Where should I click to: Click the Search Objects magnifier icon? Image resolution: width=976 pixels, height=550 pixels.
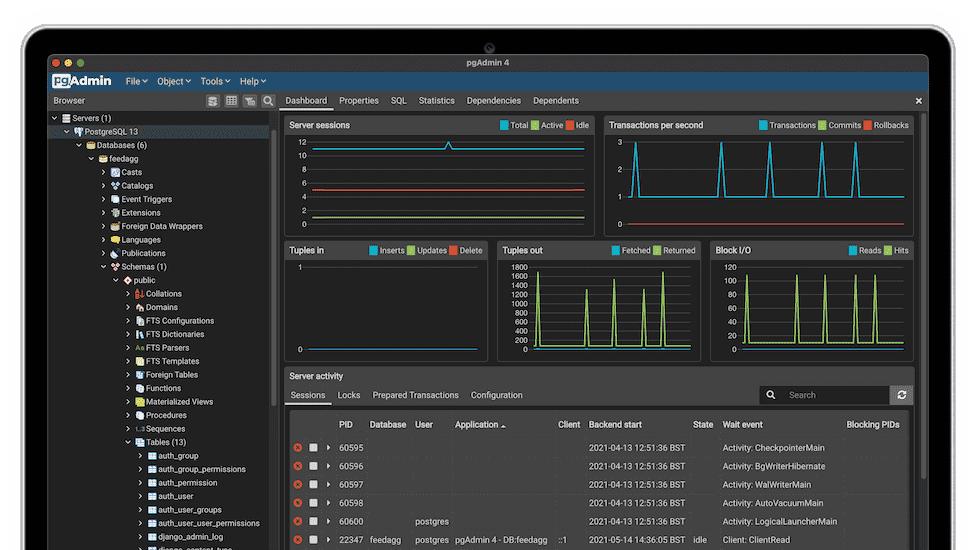[x=268, y=101]
